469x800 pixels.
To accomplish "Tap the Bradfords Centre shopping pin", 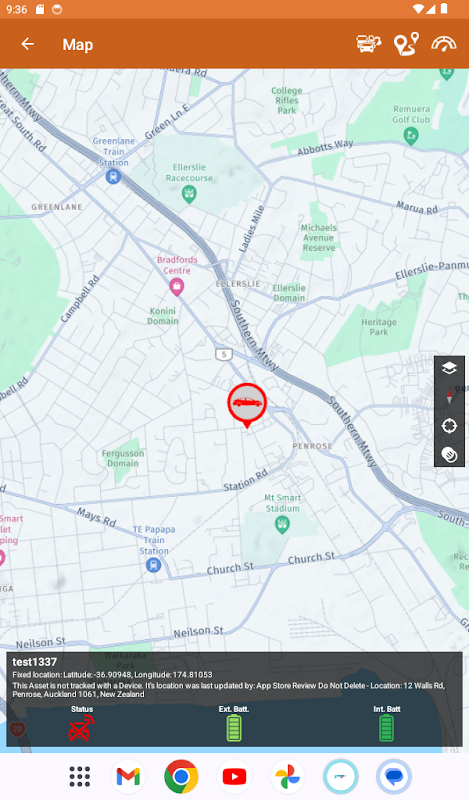I will (x=177, y=287).
